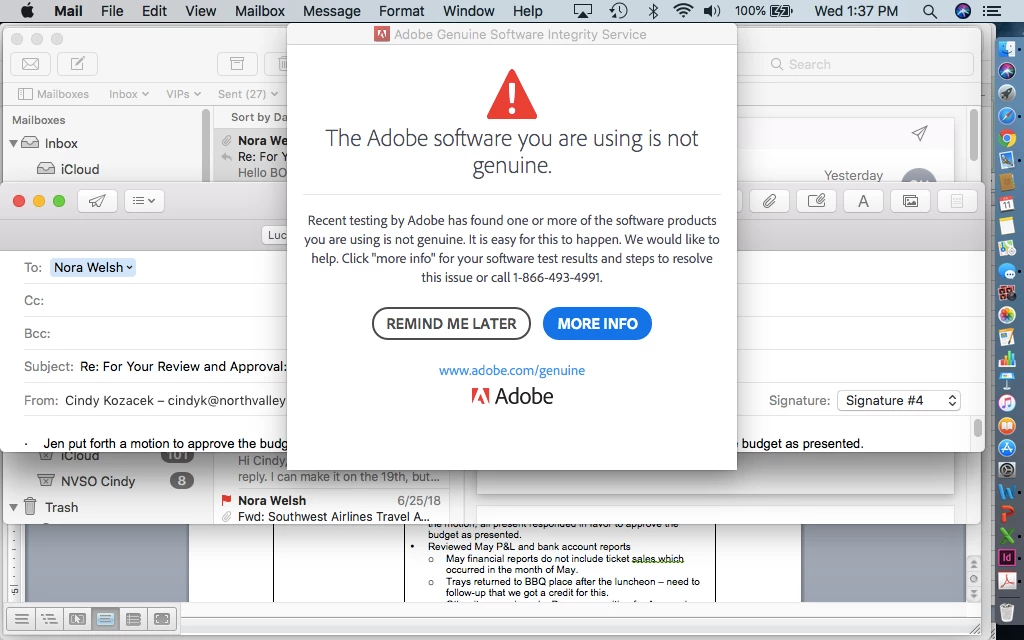Show the Format bar with the A button
Screen dimensions: 1024x640
tap(863, 200)
